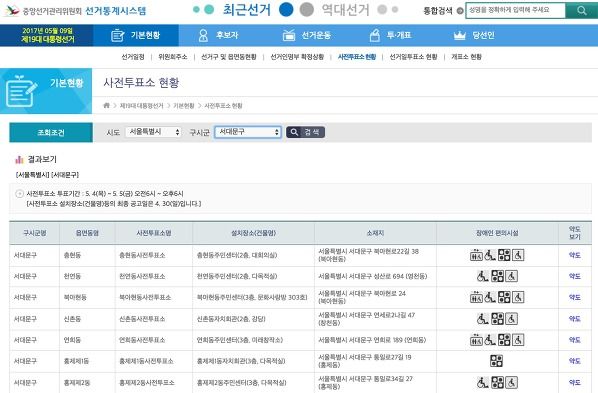
Task: Open the 선거운동 main menu
Action: [307, 35]
